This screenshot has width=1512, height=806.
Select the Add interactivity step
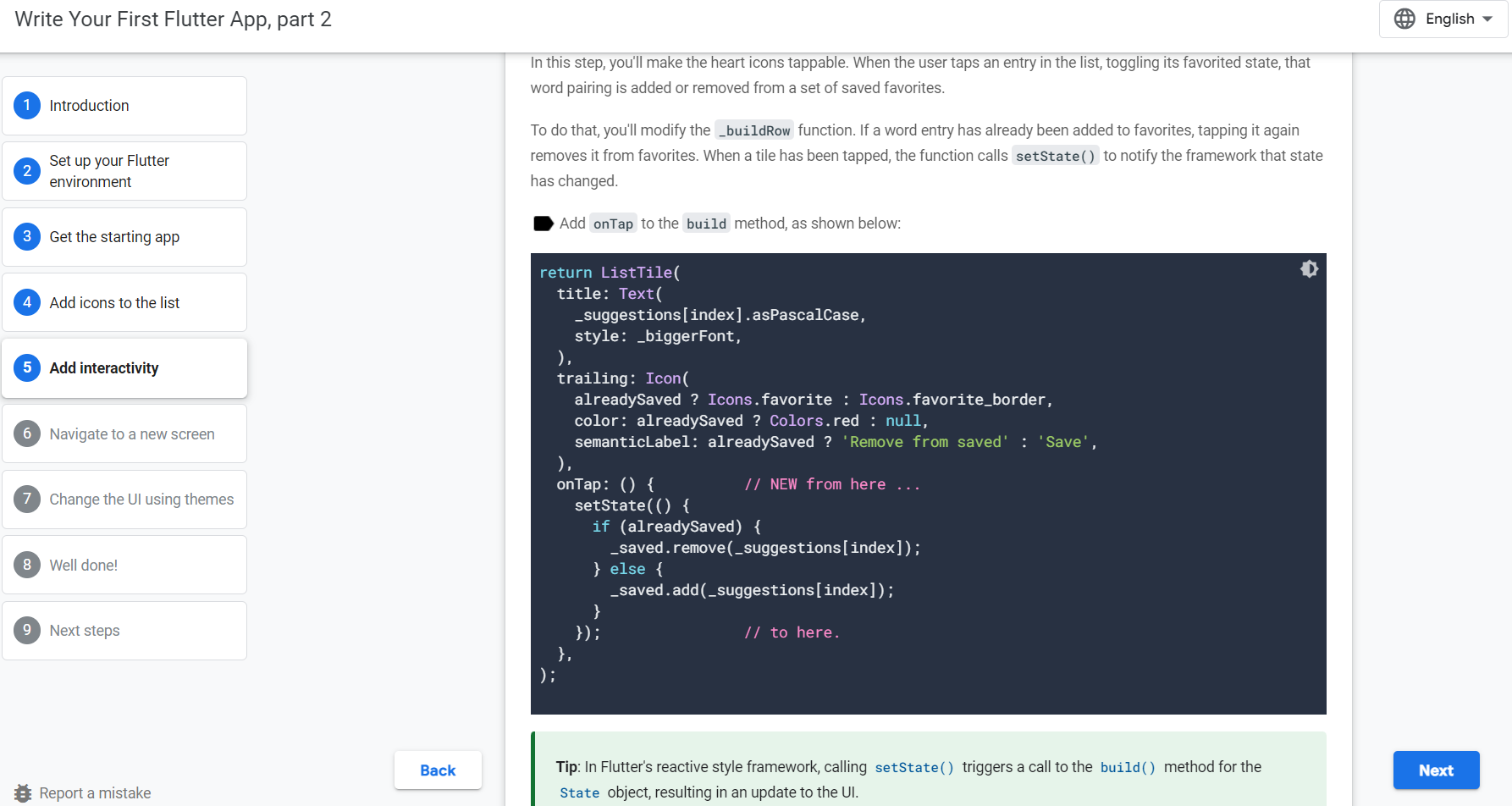(124, 367)
